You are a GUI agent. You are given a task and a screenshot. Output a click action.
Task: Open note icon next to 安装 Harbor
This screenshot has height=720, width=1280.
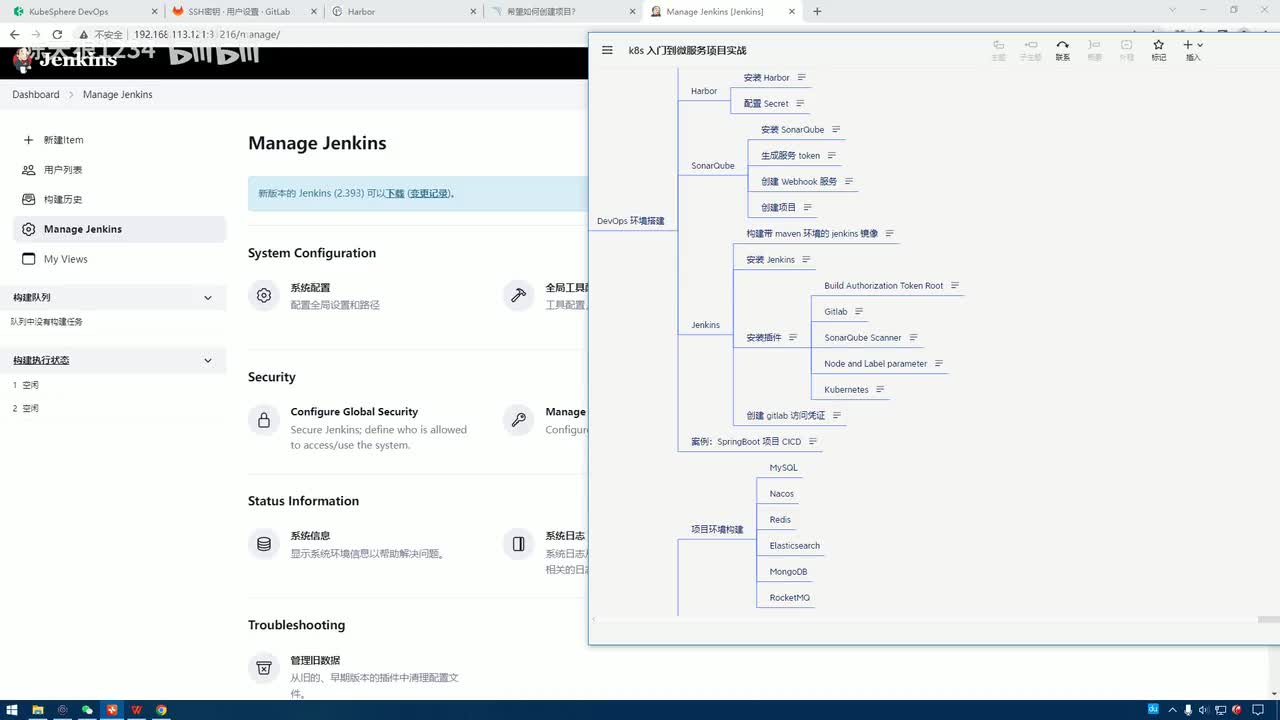[x=801, y=77]
